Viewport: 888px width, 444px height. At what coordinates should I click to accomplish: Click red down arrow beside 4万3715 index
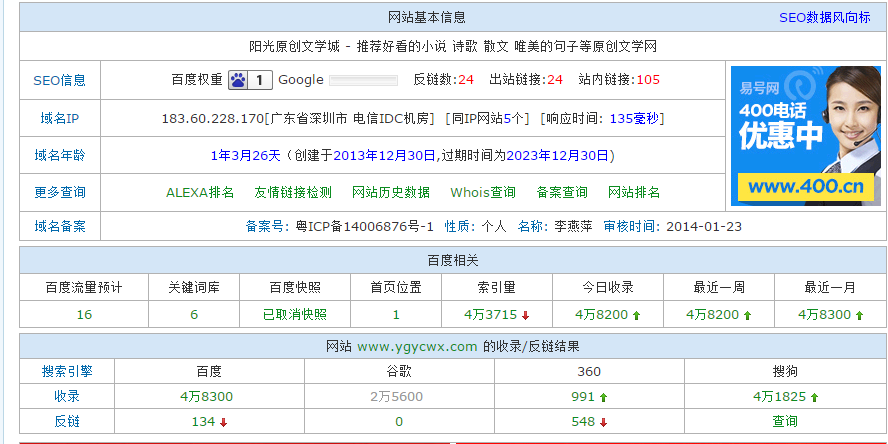coord(525,315)
